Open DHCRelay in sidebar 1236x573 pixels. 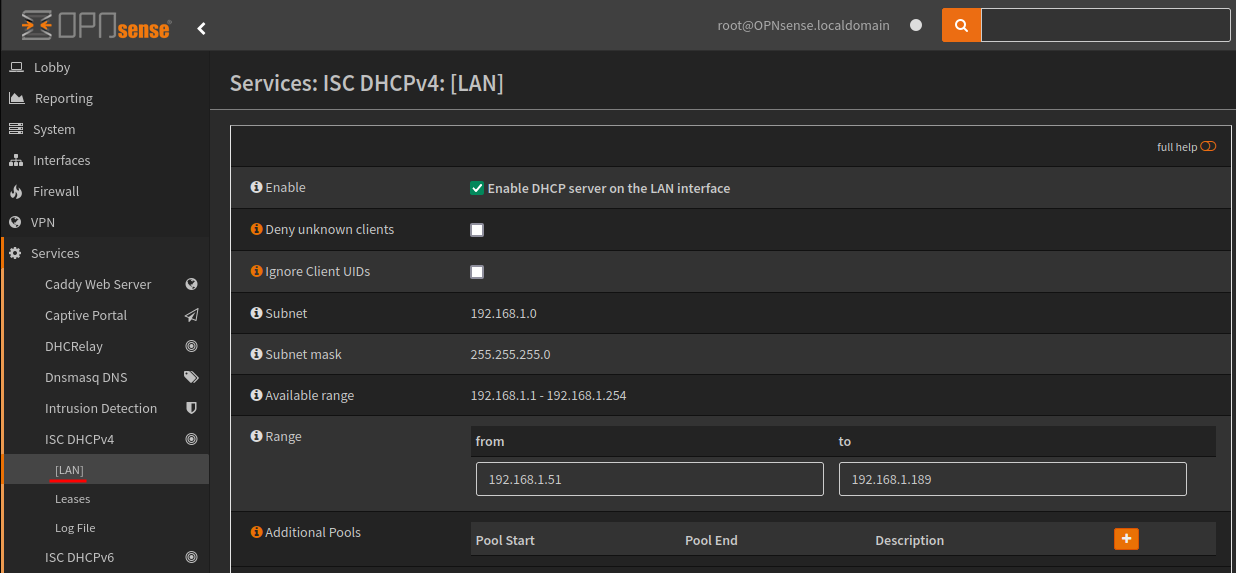(74, 346)
